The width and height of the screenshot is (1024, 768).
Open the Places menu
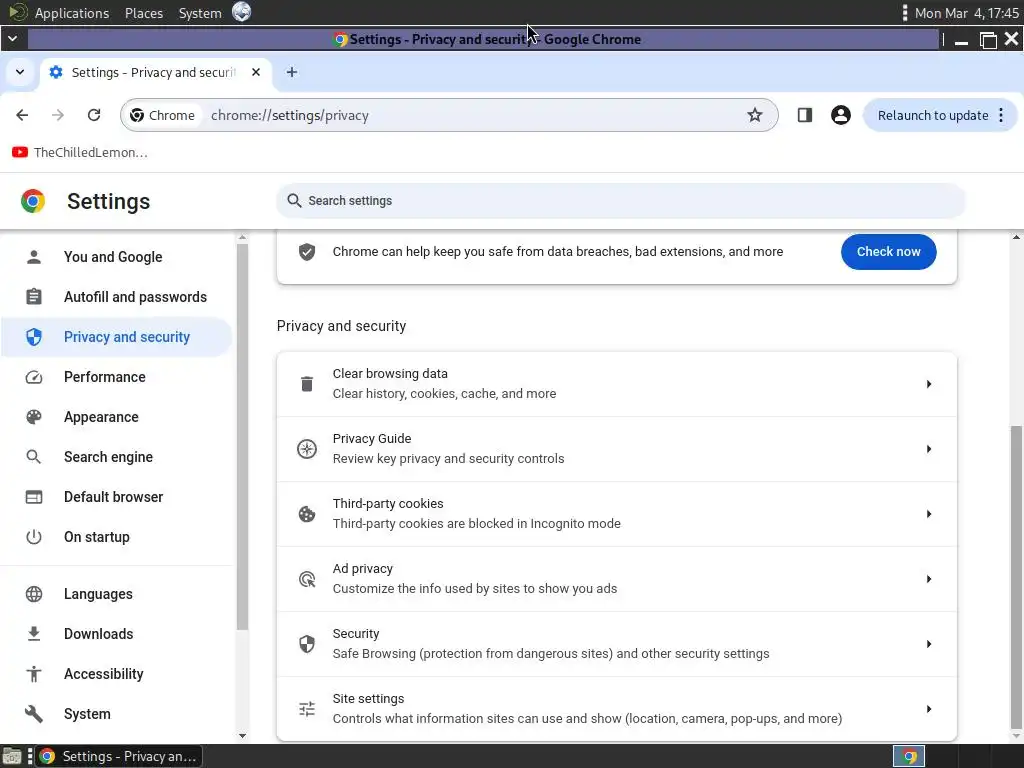144,12
